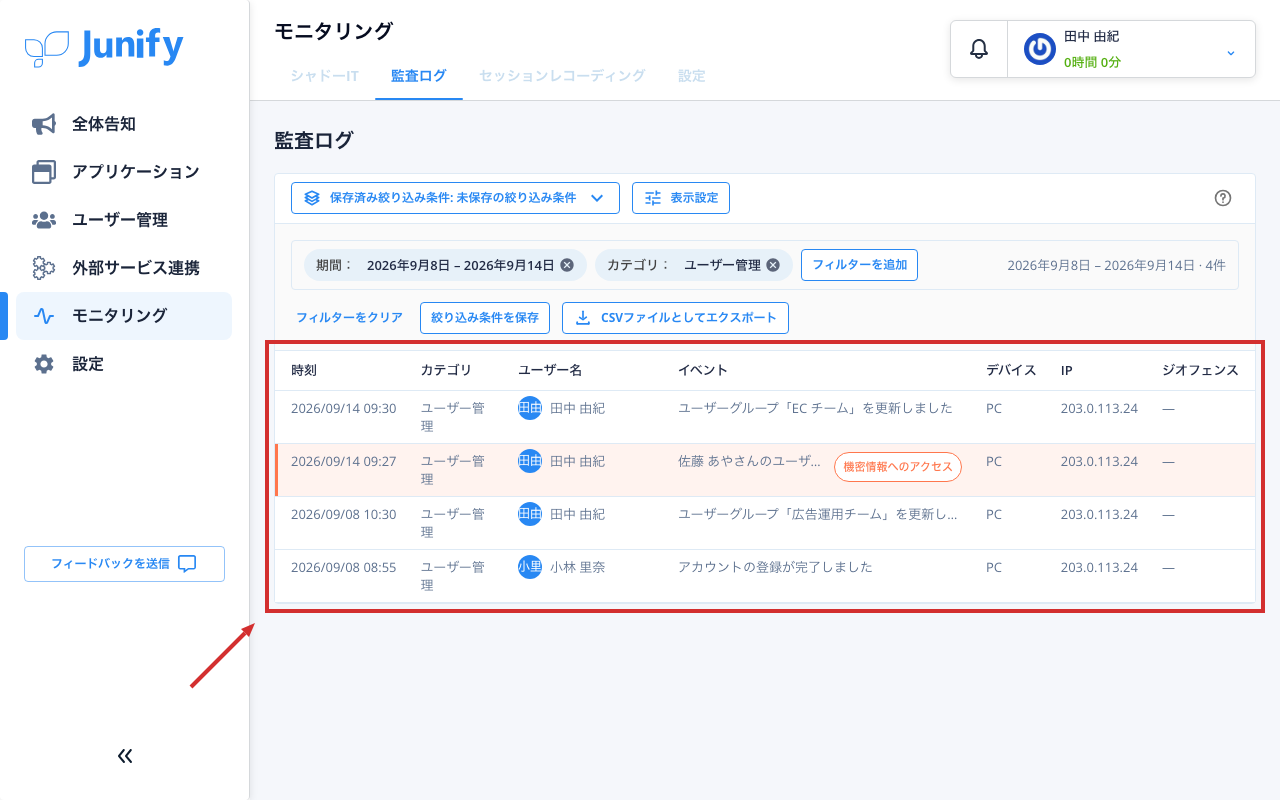Viewport: 1280px width, 800px height.
Task: Click event text ユーザーグループ「EC チーム」を更新しました
Action: point(815,408)
